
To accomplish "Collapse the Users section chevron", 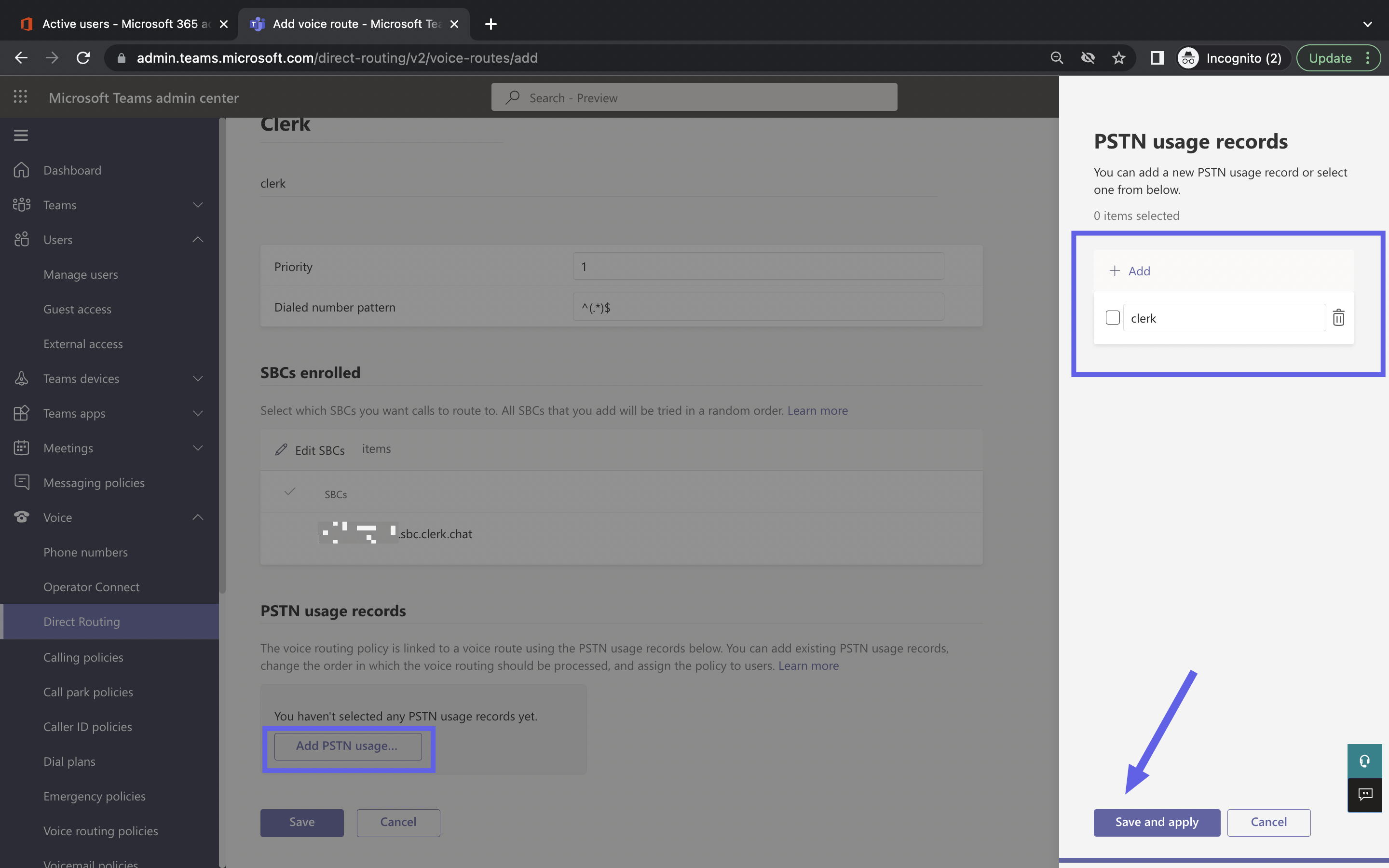I will tap(198, 239).
